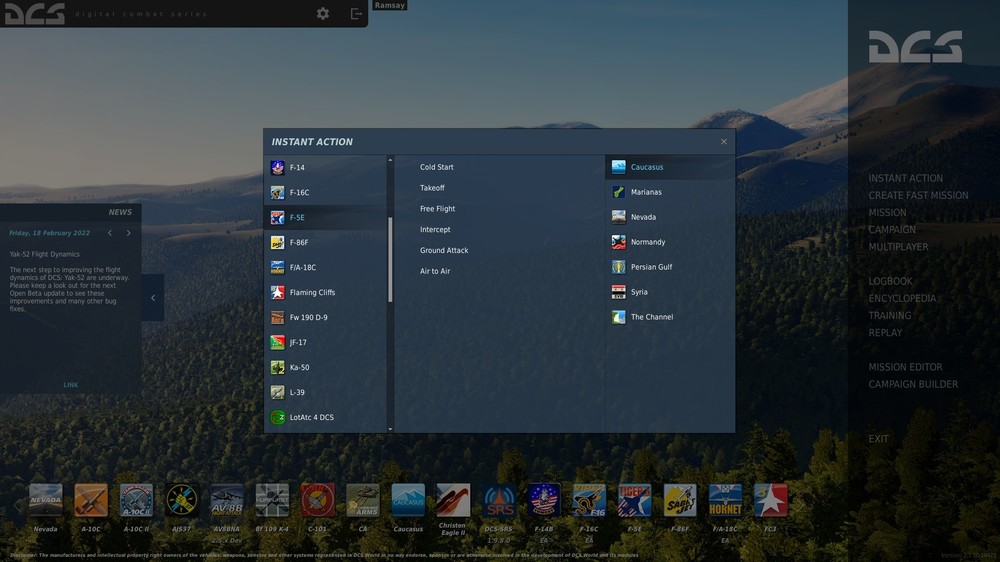Viewport: 1000px width, 562px height.
Task: Open the news LINK
Action: click(x=71, y=385)
